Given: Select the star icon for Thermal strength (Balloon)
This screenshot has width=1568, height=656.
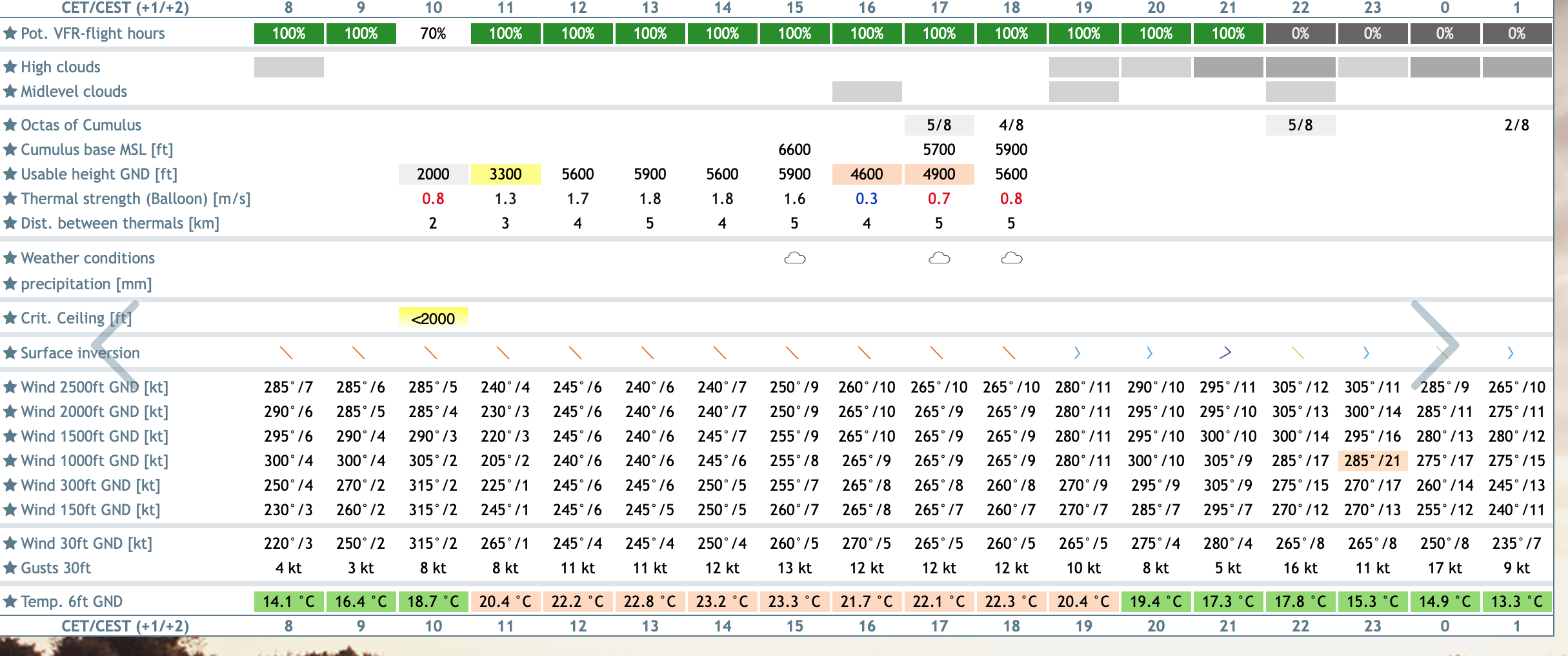Looking at the screenshot, I should pos(10,199).
